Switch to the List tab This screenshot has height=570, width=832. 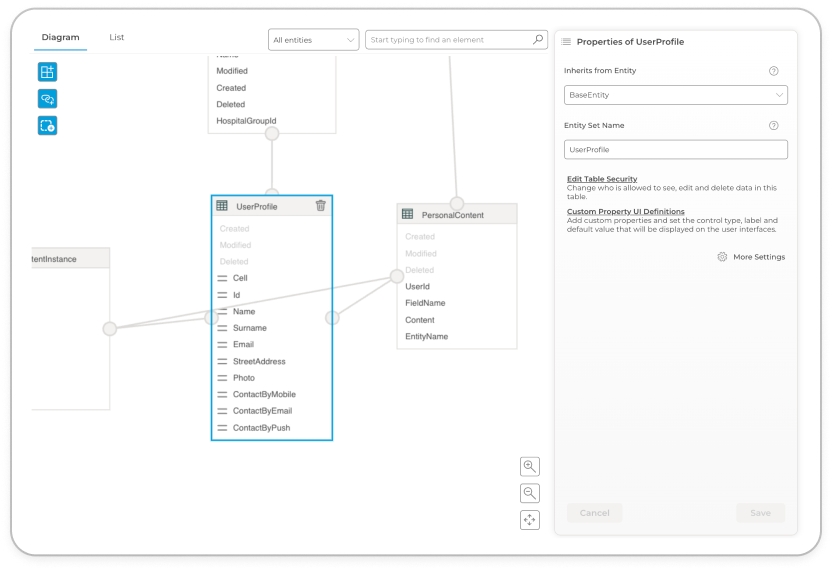pyautogui.click(x=117, y=37)
